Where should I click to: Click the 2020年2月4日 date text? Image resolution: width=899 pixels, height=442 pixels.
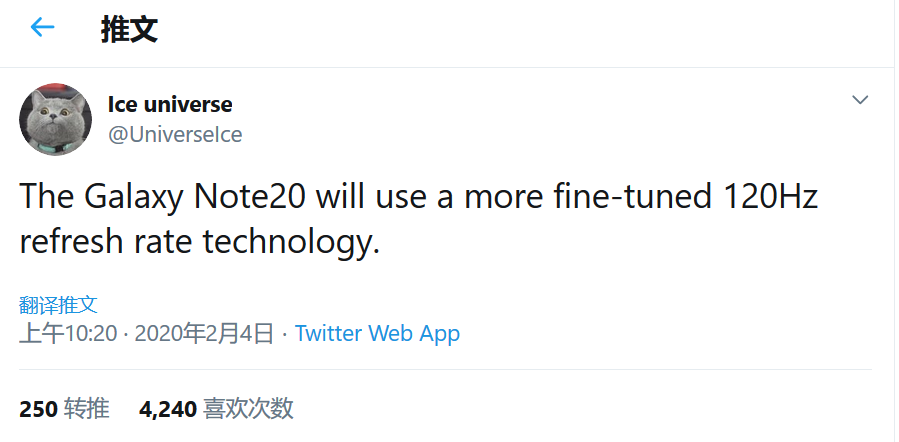click(x=204, y=333)
